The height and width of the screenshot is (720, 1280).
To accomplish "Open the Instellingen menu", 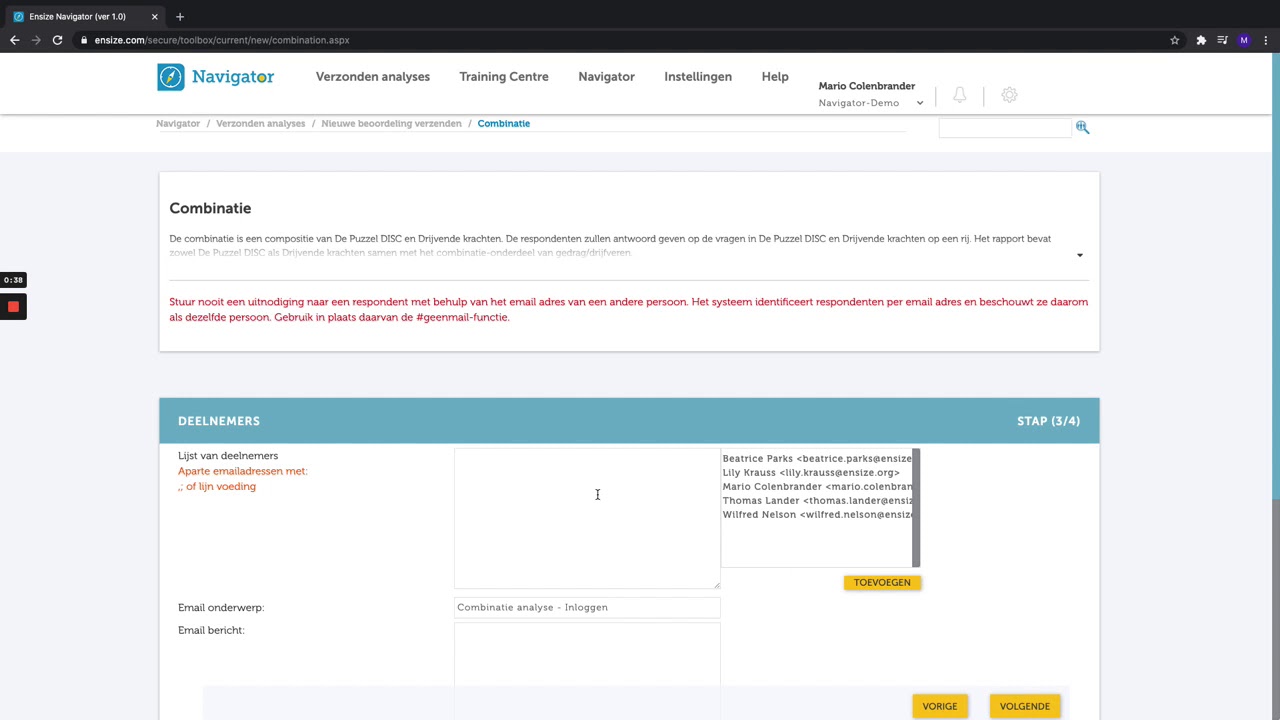I will pyautogui.click(x=698, y=77).
